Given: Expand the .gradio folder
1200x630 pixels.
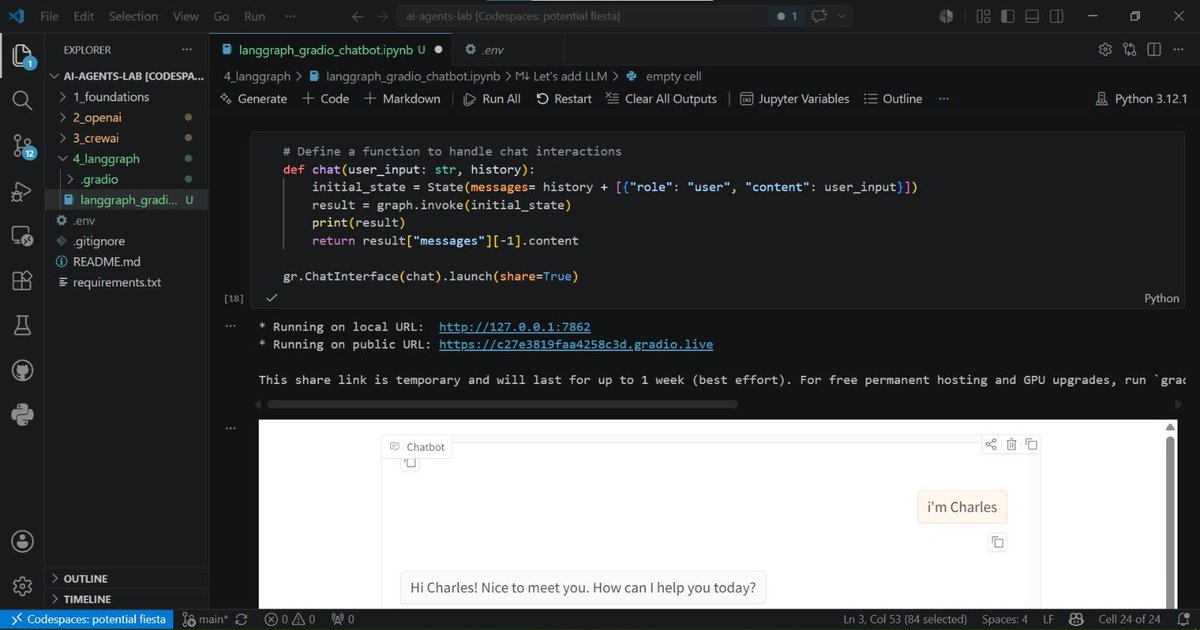Looking at the screenshot, I should (x=99, y=179).
